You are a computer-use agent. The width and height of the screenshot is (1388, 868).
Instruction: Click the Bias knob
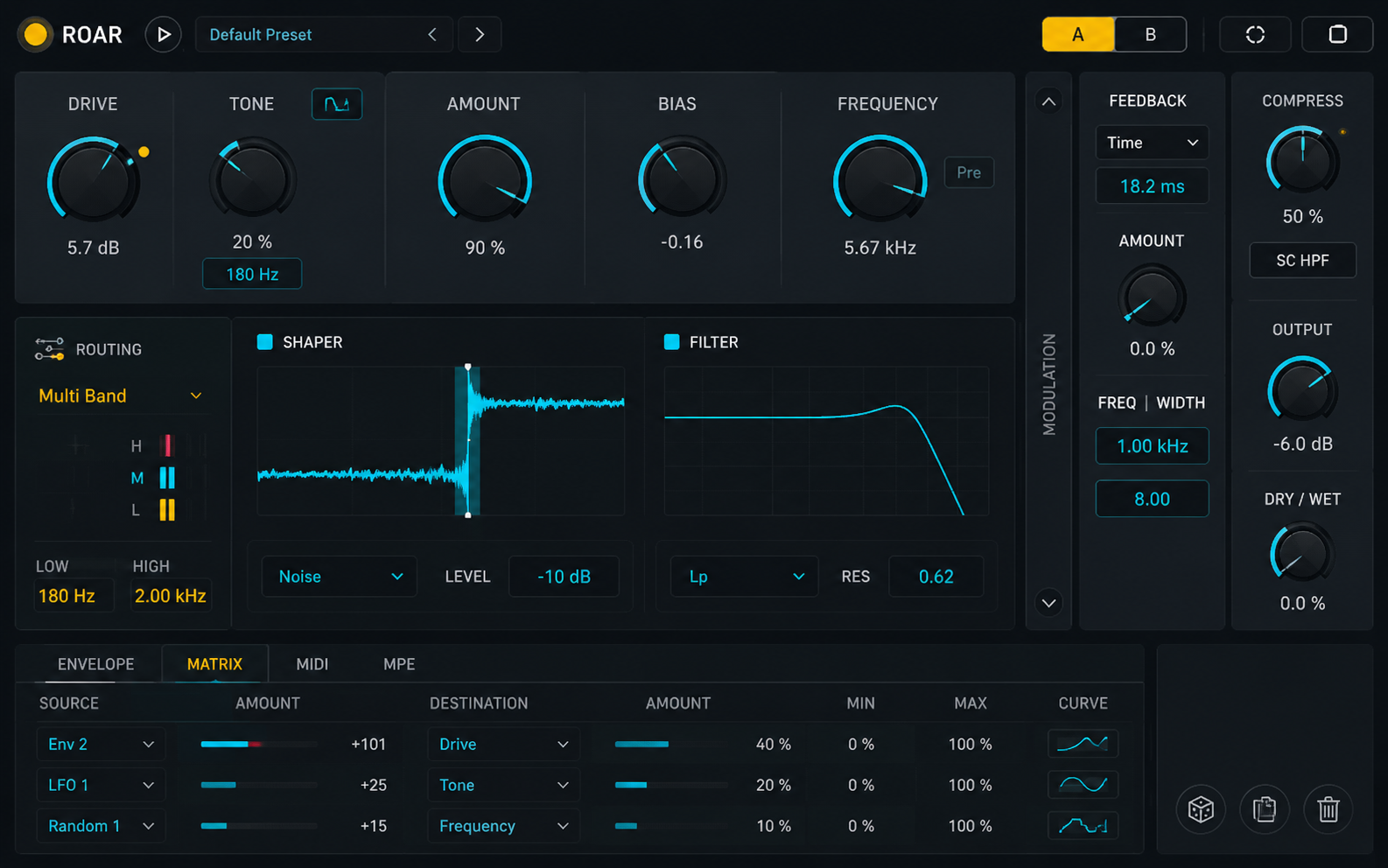pyautogui.click(x=681, y=178)
